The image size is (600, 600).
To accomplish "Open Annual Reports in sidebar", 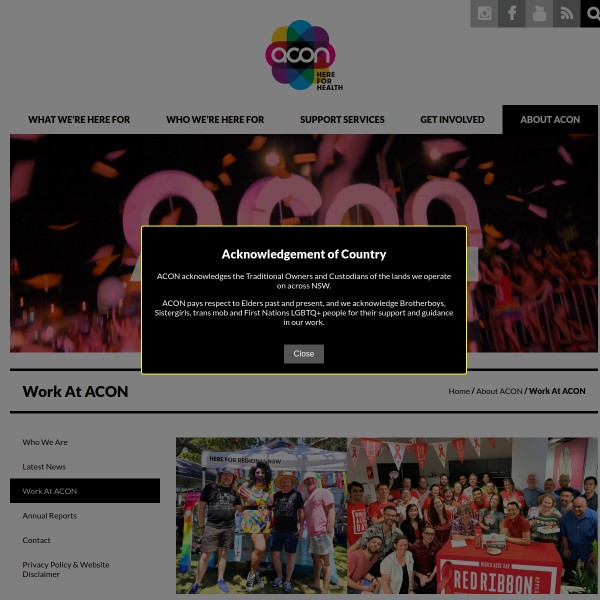I will [50, 516].
